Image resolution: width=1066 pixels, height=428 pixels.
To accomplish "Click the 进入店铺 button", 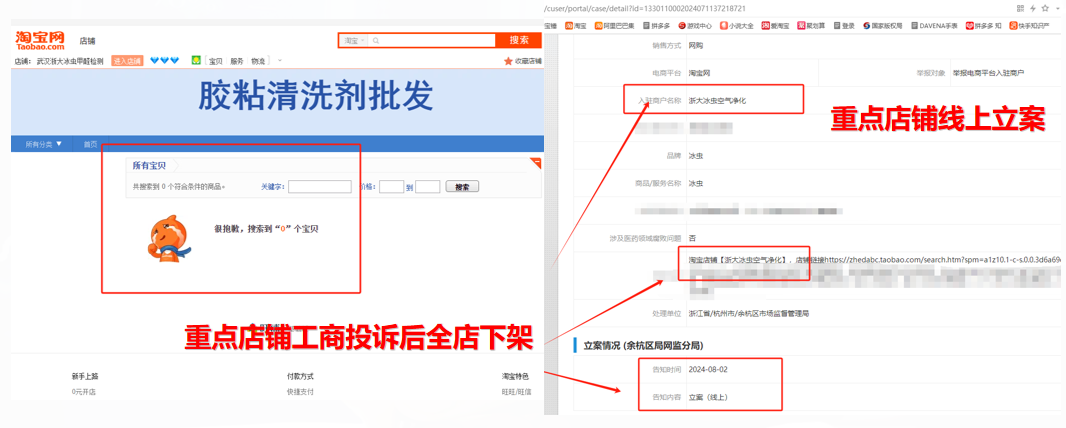I will (127, 61).
